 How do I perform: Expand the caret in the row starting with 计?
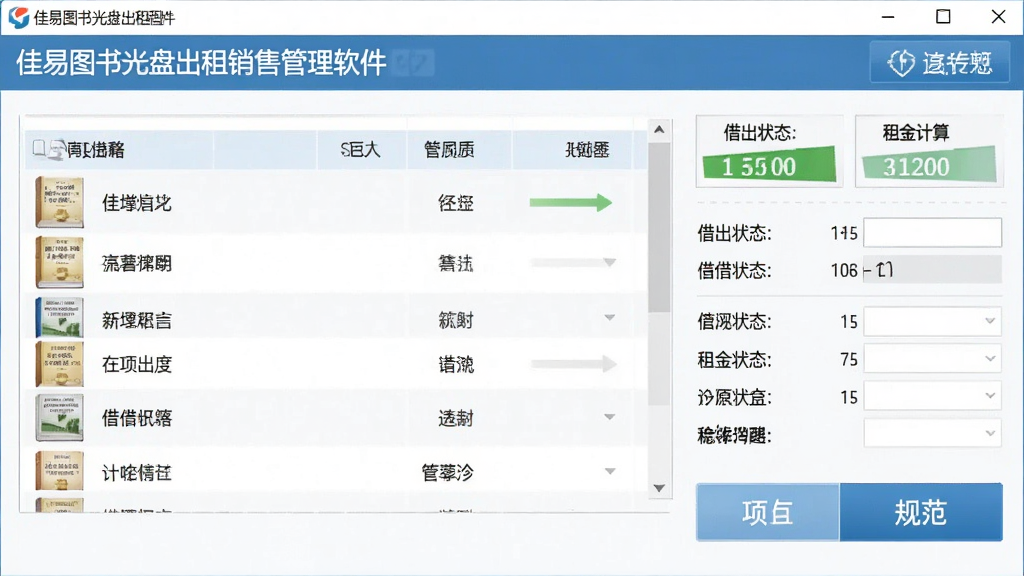[x=609, y=471]
